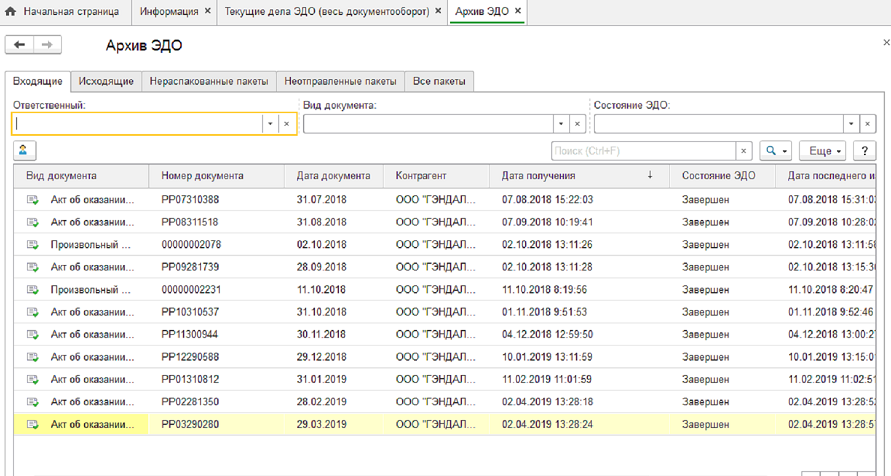
Task: Expand the Ответственный dropdown list
Action: point(270,124)
